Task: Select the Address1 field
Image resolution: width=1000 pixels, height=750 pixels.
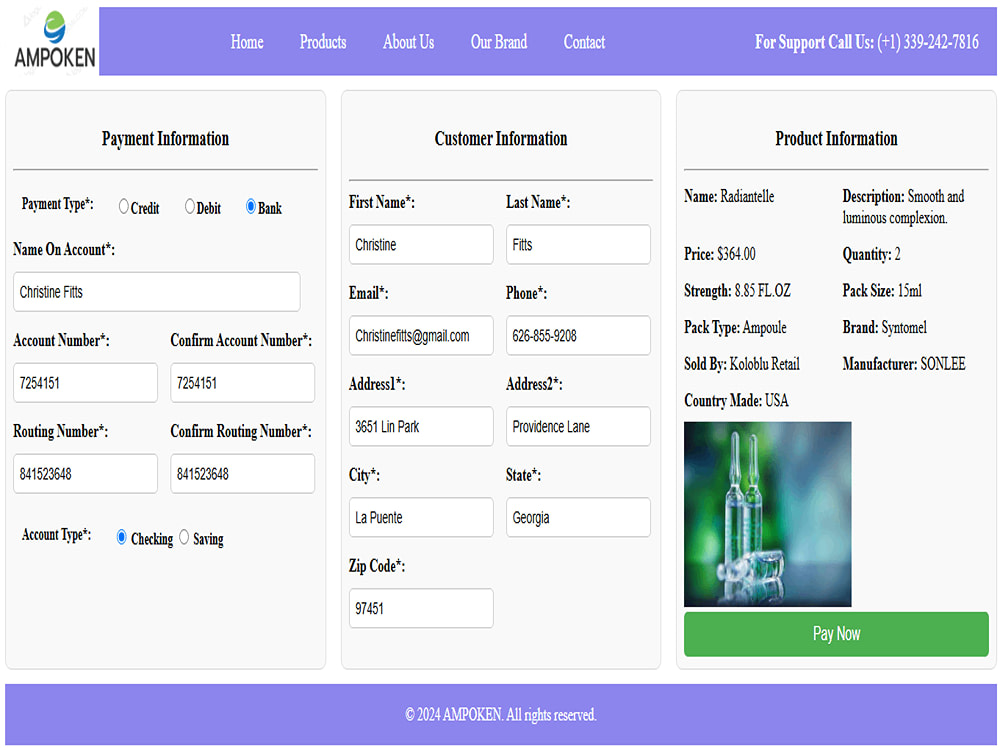Action: [421, 427]
